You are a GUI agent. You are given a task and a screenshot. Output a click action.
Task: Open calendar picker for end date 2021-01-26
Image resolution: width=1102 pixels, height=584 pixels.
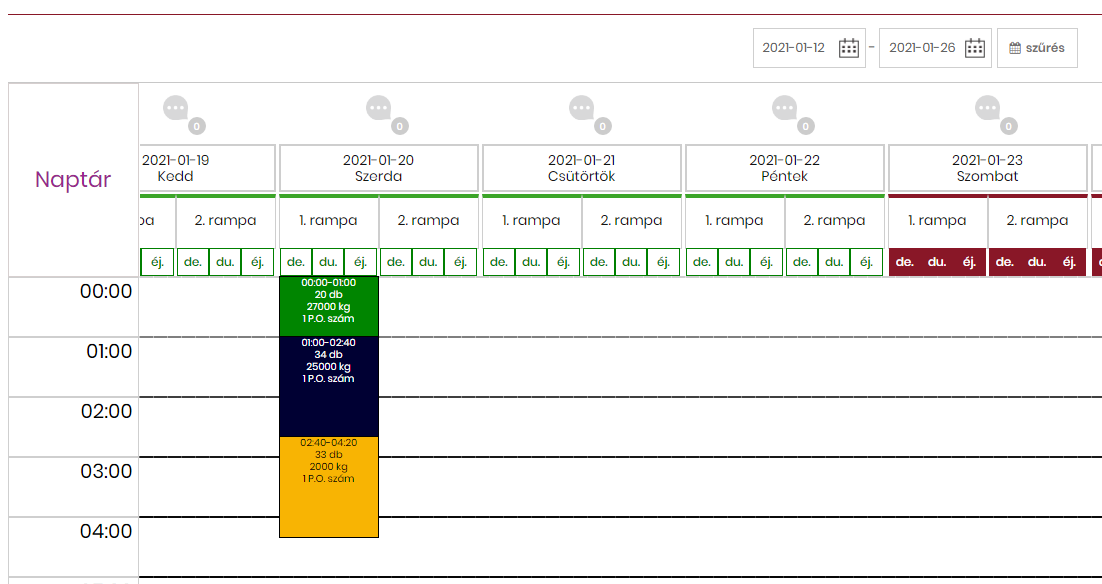(975, 48)
